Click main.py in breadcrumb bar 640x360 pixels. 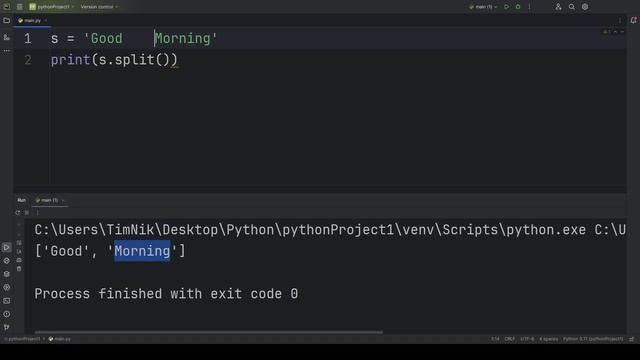(60, 339)
